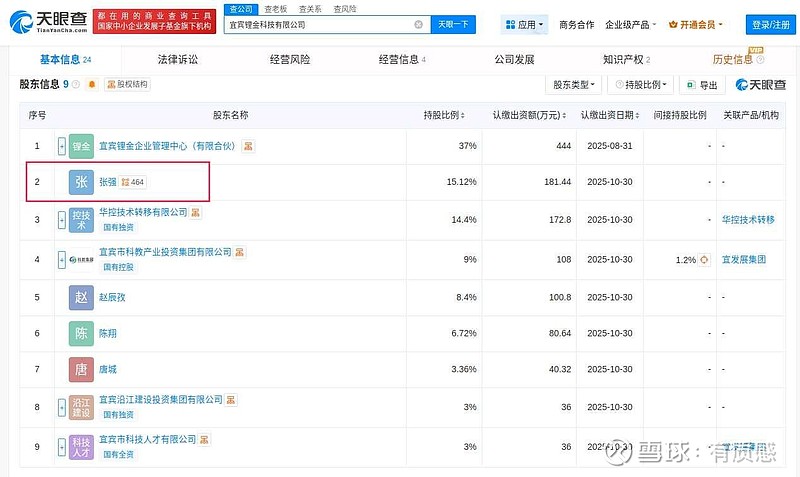Select the 查关系 search tab
This screenshot has width=800, height=477.
pos(310,9)
